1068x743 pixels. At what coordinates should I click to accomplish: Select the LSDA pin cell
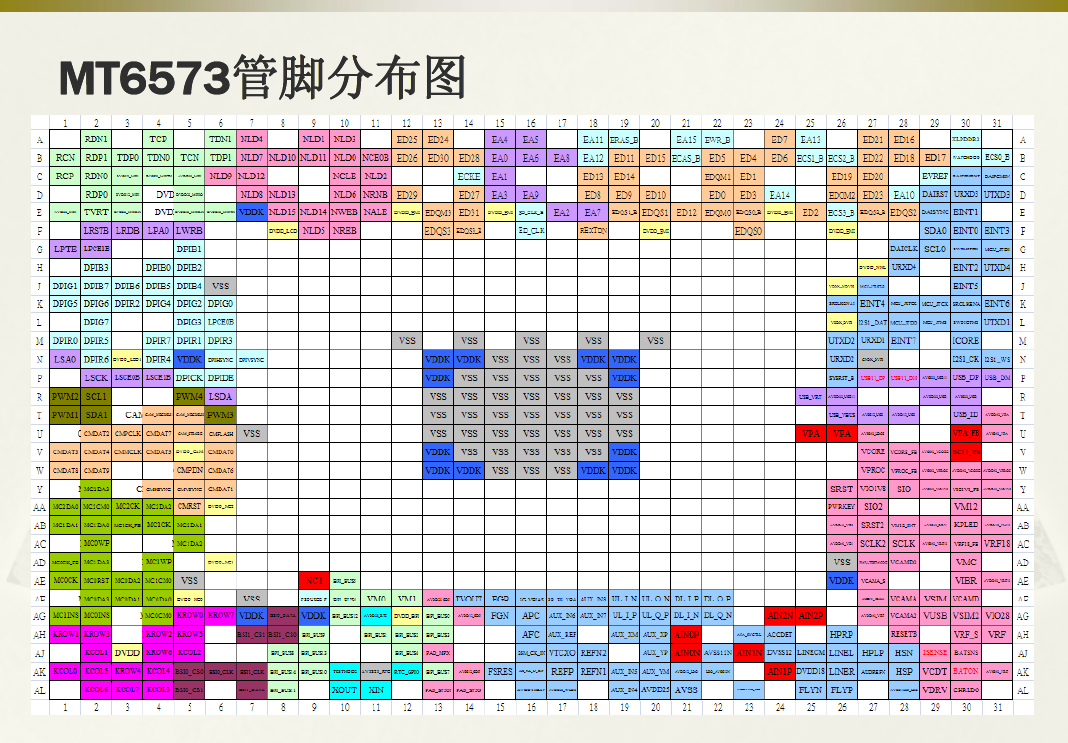pyautogui.click(x=220, y=396)
